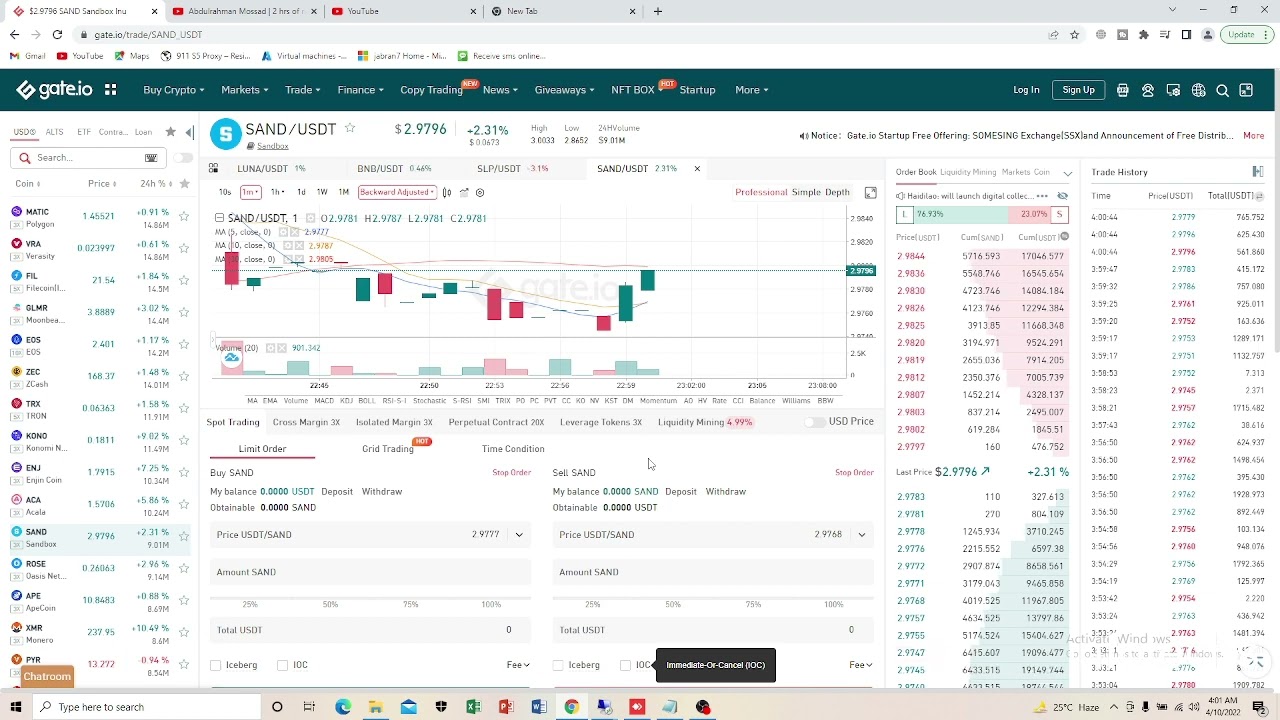Screen dimensions: 1280x720
Task: Star the MATIC coin row
Action: click(x=184, y=217)
